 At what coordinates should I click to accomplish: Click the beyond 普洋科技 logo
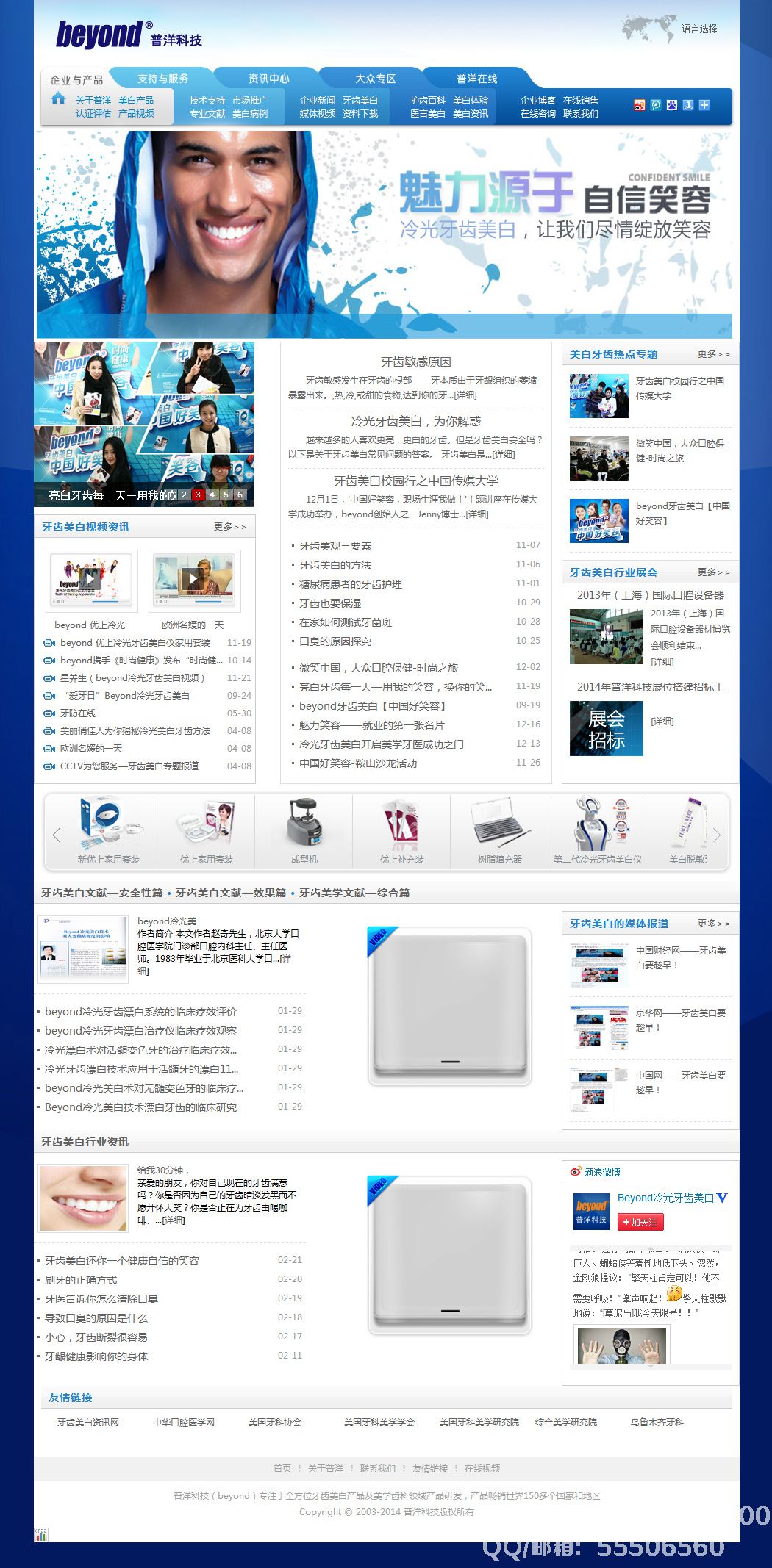pyautogui.click(x=129, y=35)
